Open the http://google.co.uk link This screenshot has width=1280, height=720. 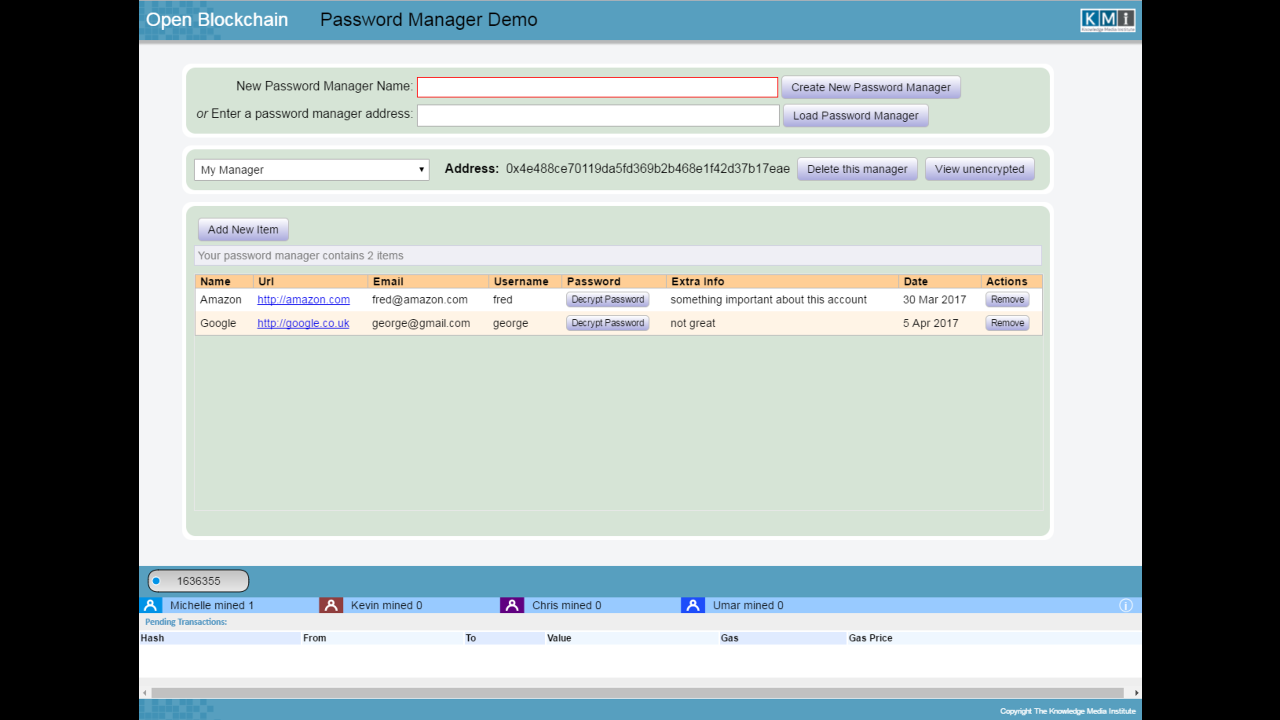coord(303,323)
